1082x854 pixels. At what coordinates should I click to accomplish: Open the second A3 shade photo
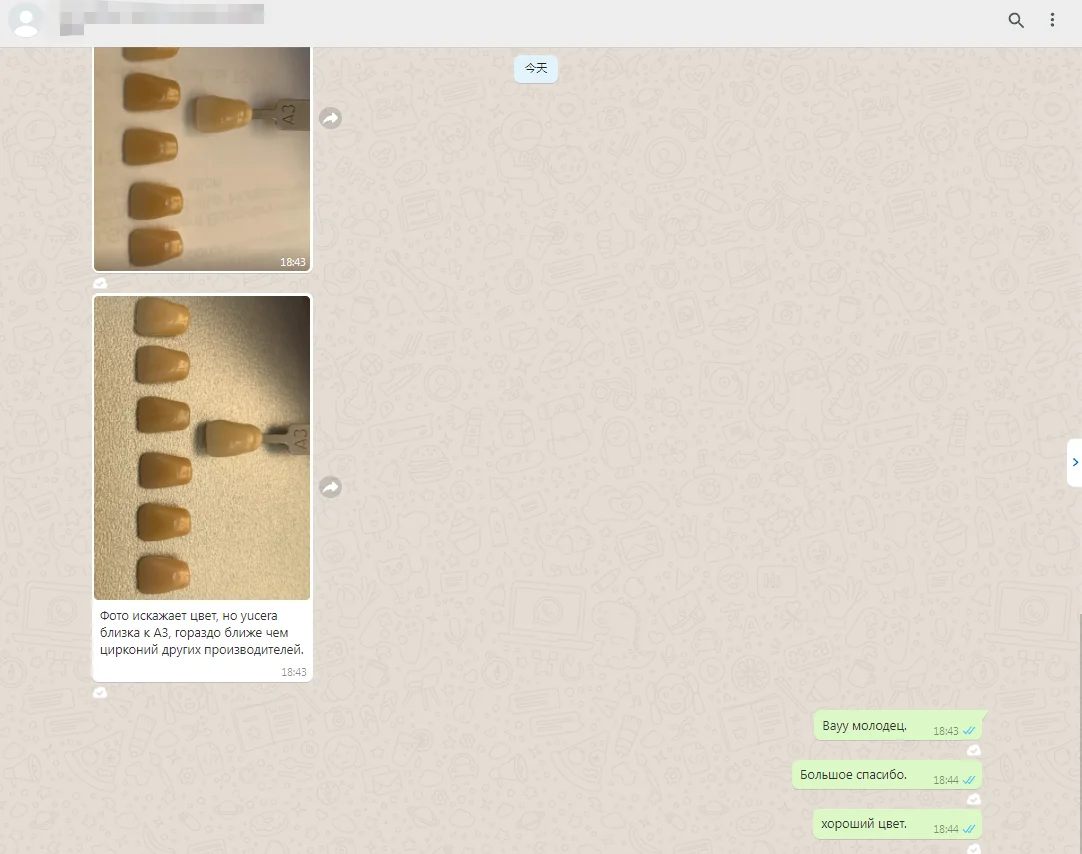(x=202, y=448)
